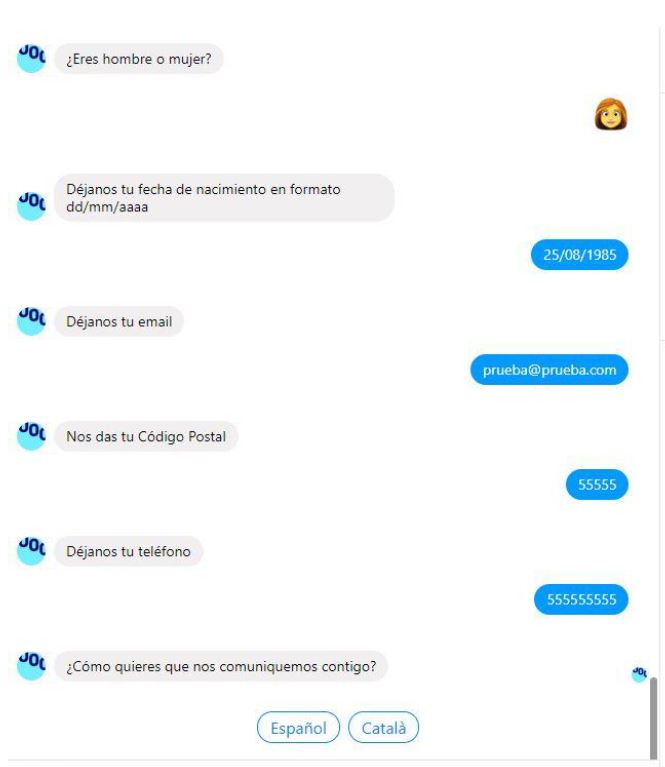Click the '¿Eres hombre o mujer?' message
Image resolution: width=665 pixels, height=767 pixels.
click(x=139, y=59)
